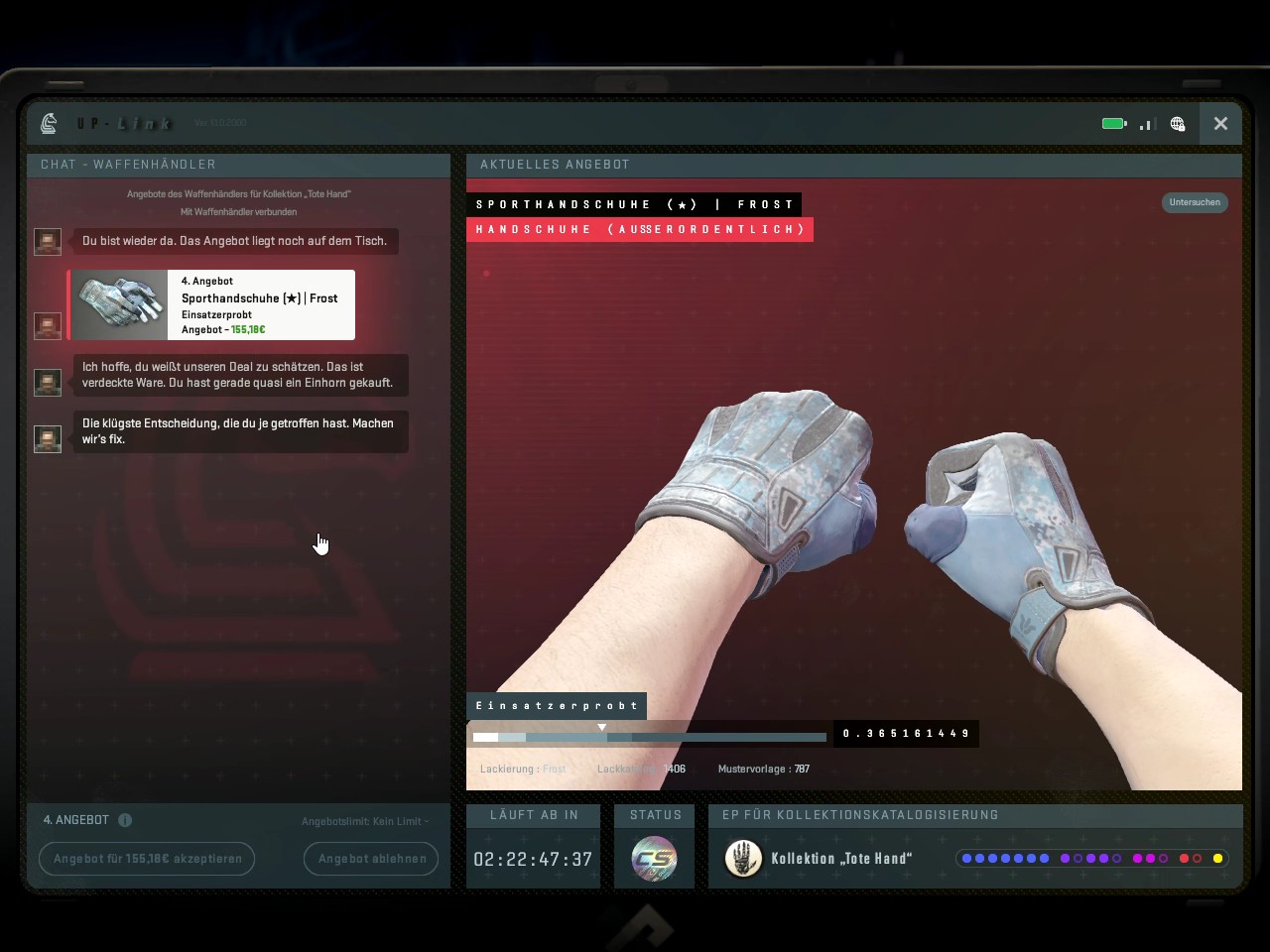
Task: Click the STATUS heading
Action: tap(656, 815)
